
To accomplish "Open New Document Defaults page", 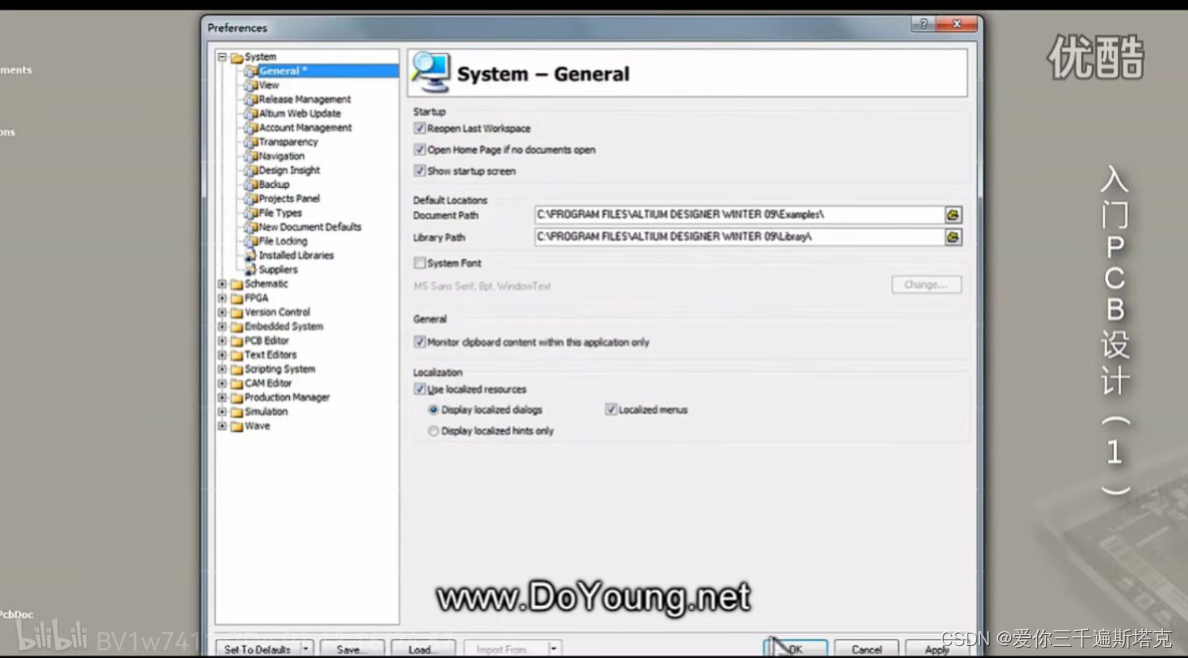I will click(x=310, y=227).
